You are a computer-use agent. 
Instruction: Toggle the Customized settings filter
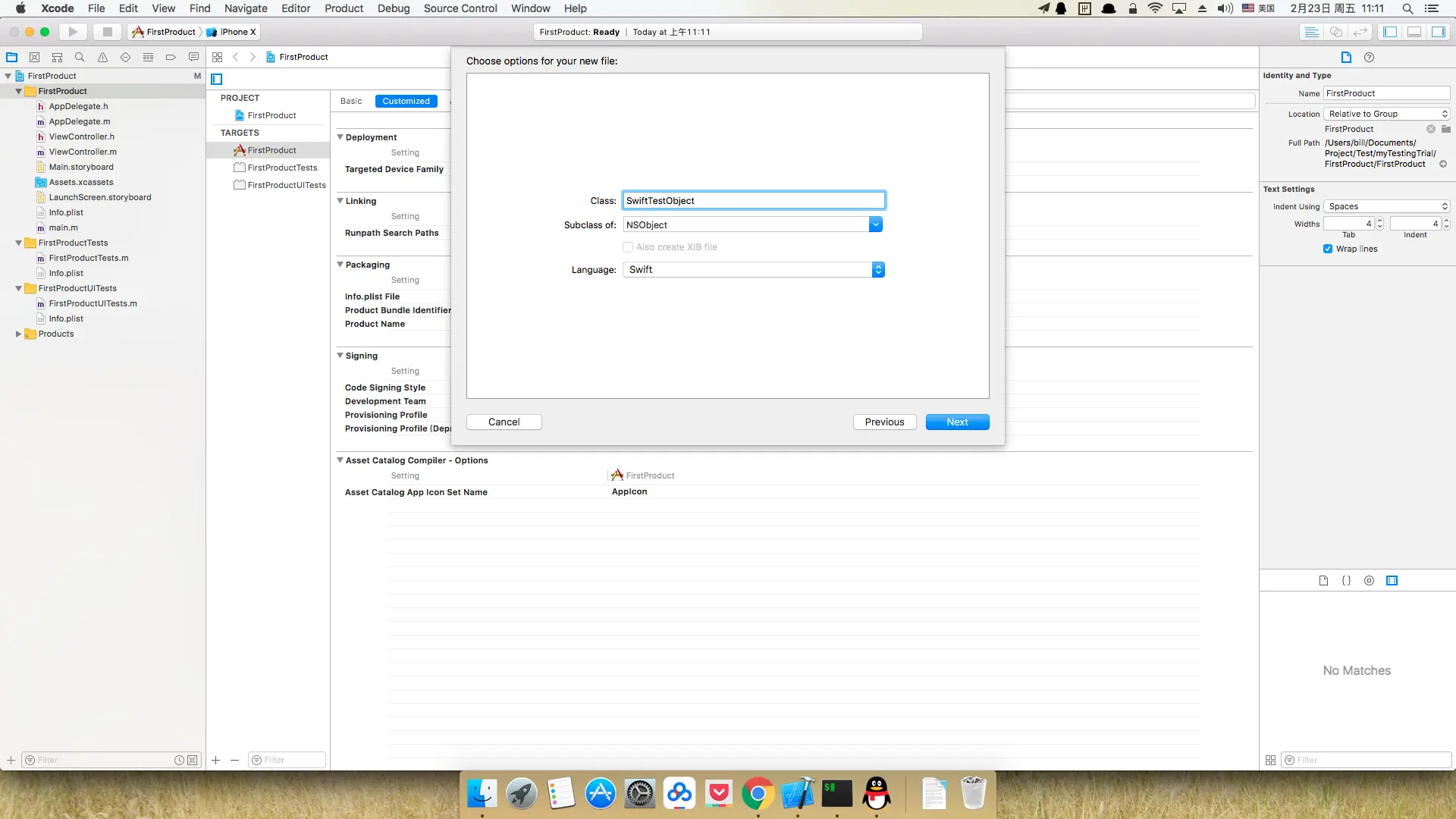pyautogui.click(x=406, y=101)
